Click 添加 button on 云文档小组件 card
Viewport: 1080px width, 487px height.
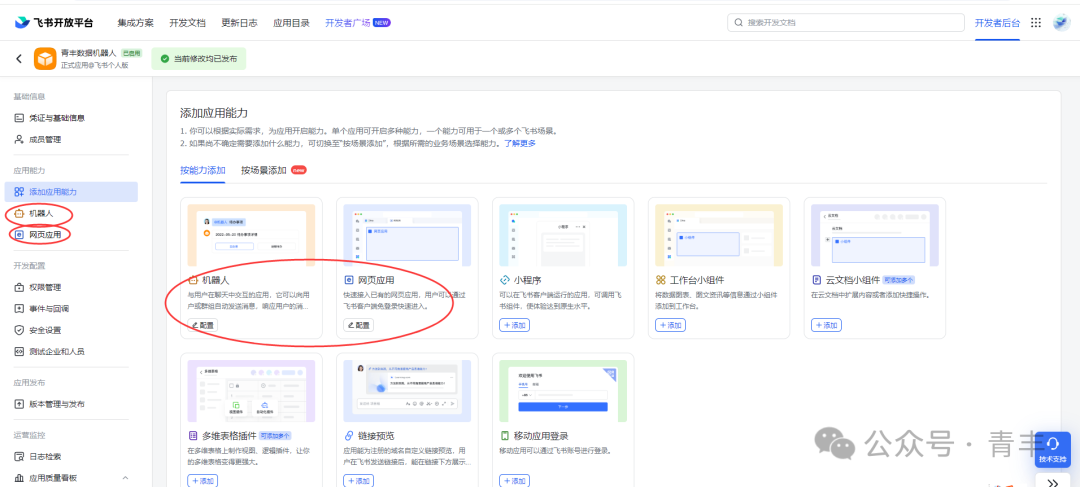coord(827,324)
